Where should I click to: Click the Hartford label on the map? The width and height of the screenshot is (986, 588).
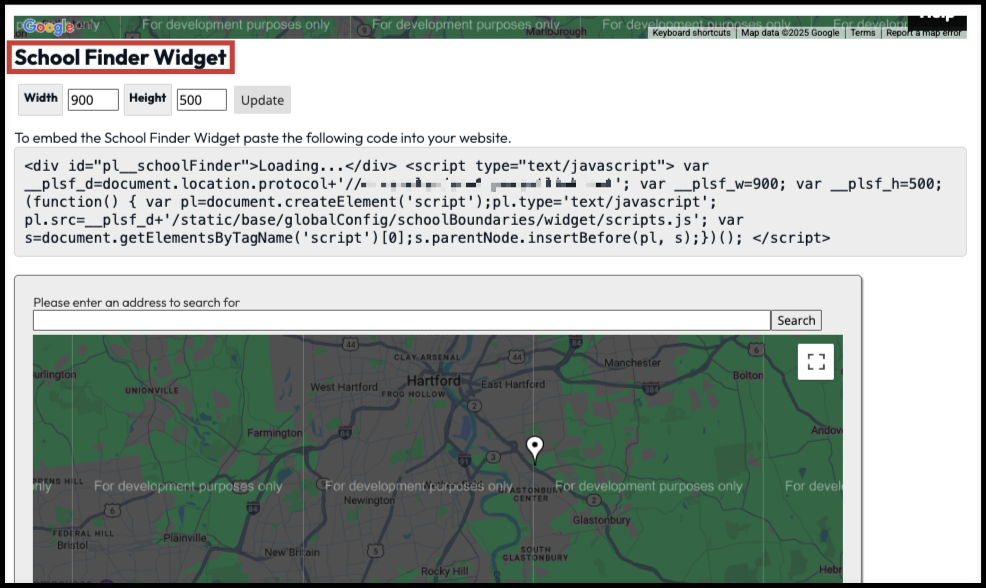[434, 380]
